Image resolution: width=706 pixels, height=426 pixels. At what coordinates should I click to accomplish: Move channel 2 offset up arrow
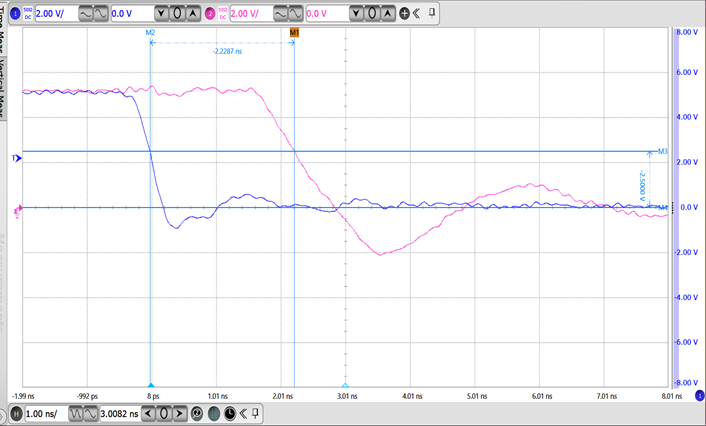tap(388, 14)
